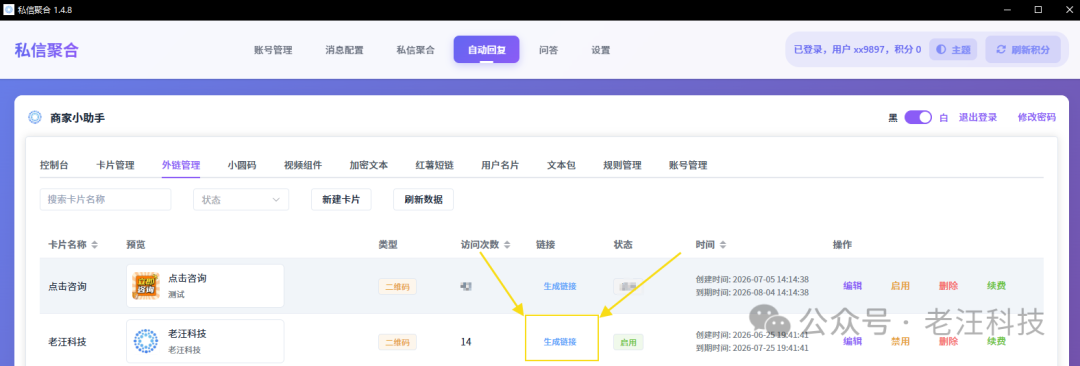This screenshot has height=366, width=1080.
Task: Open the 状态 filter dropdown
Action: tap(241, 199)
